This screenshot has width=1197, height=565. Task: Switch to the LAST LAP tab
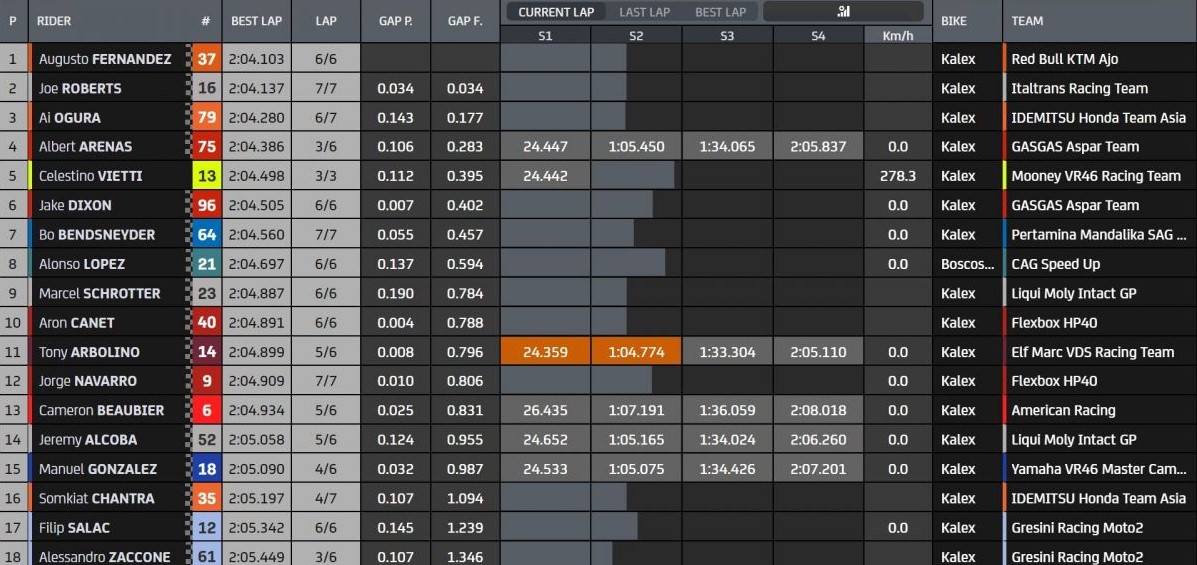[x=644, y=12]
